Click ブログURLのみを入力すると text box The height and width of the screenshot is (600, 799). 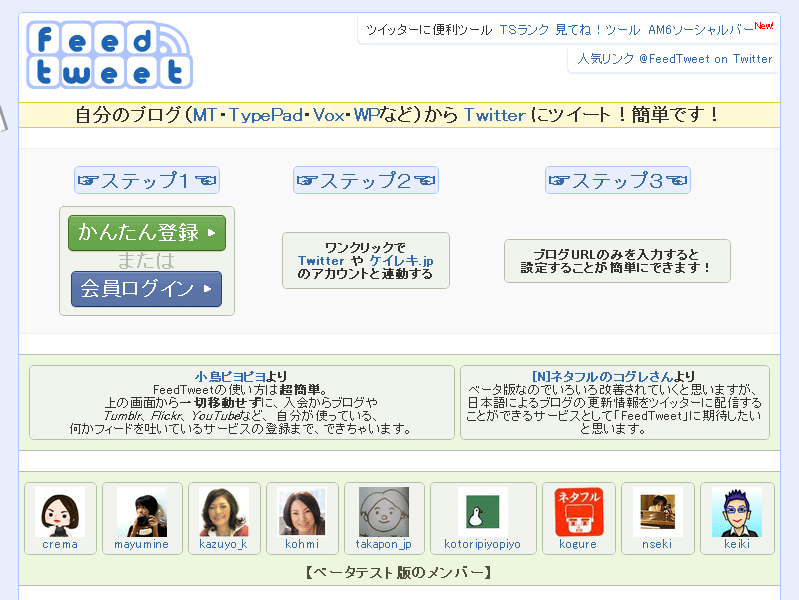click(617, 261)
